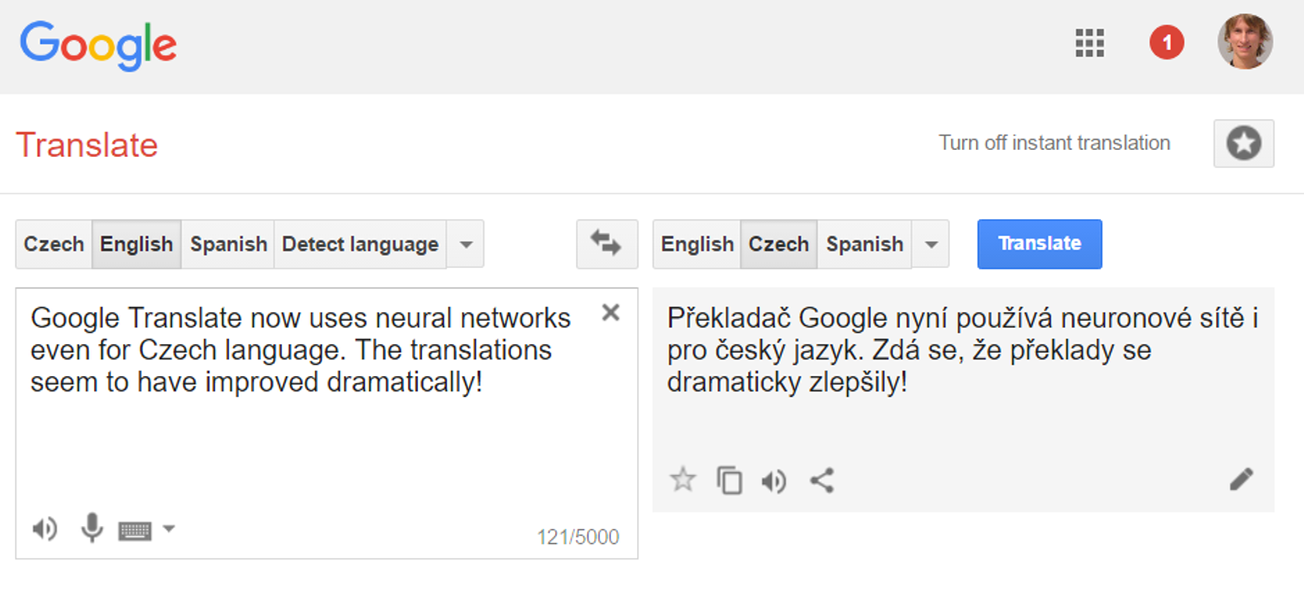Image resolution: width=1304 pixels, height=600 pixels.
Task: Open the notifications badge showing 1
Action: [1166, 43]
